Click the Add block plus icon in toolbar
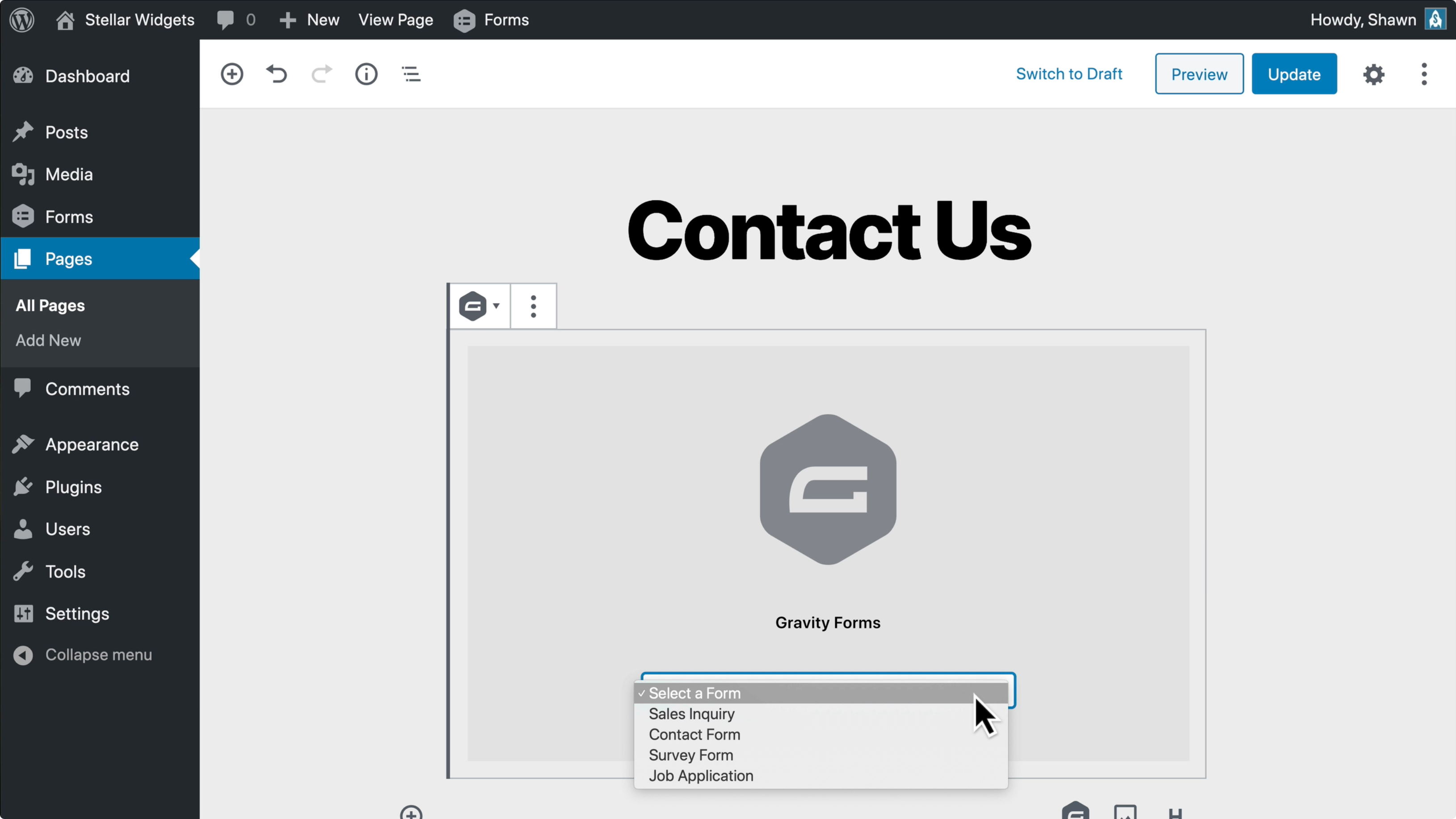The height and width of the screenshot is (819, 1456). tap(232, 74)
